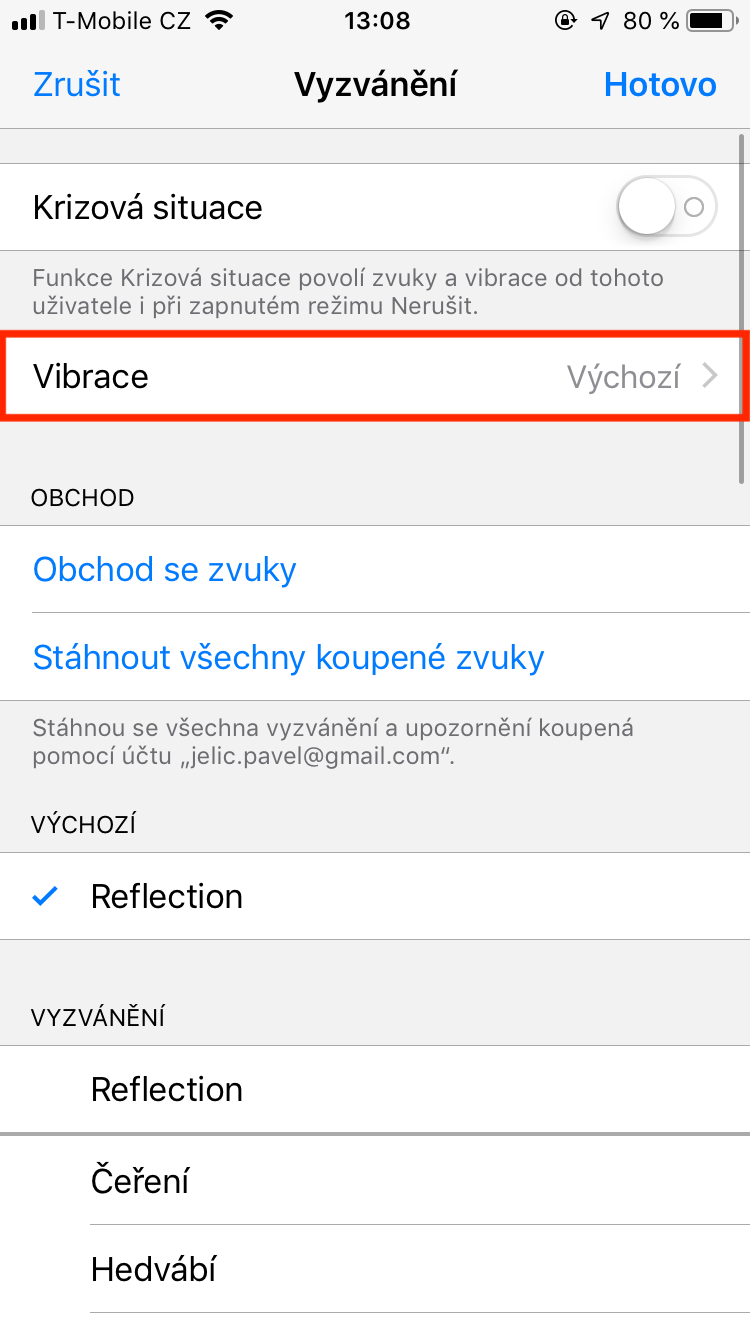Select the default Reflection under Výchozí

point(167,896)
